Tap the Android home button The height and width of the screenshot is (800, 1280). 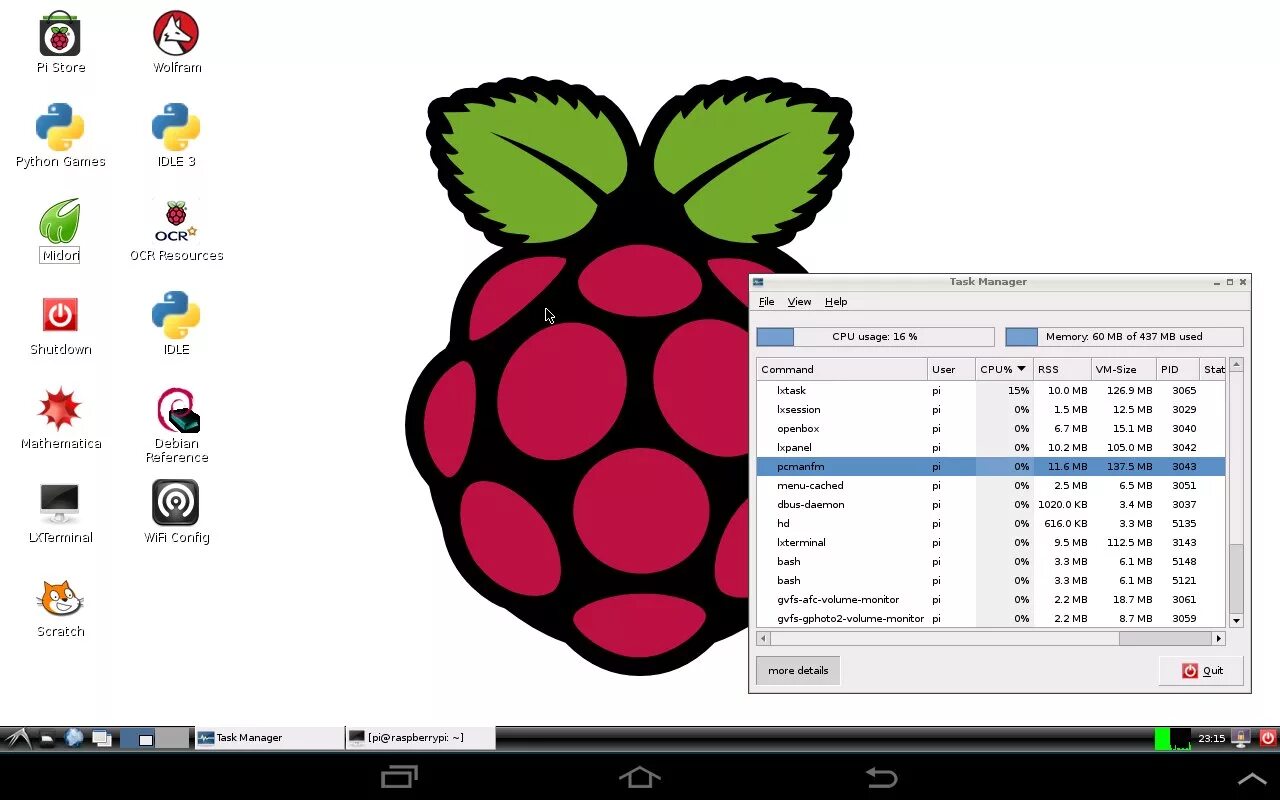tap(640, 777)
